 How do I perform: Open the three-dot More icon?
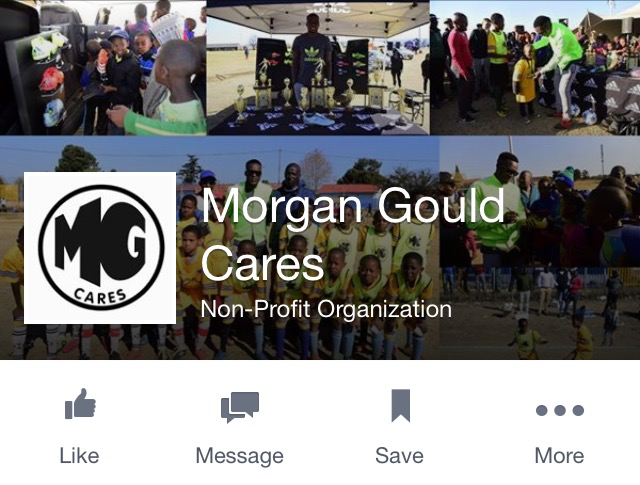[560, 410]
